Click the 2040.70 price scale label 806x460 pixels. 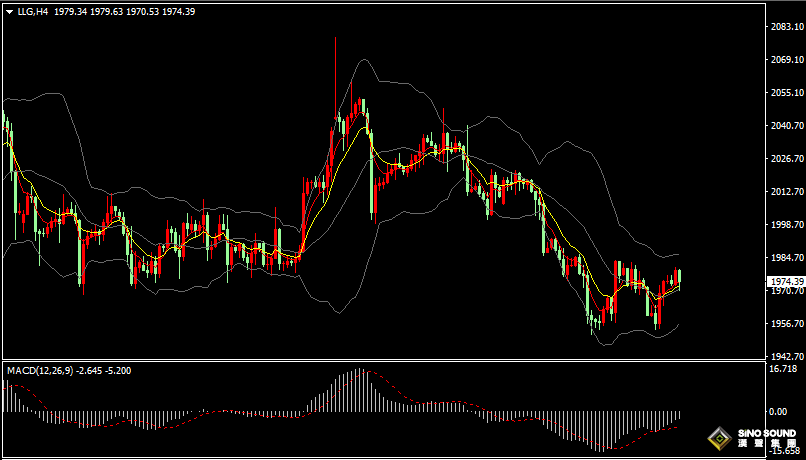[x=787, y=125]
